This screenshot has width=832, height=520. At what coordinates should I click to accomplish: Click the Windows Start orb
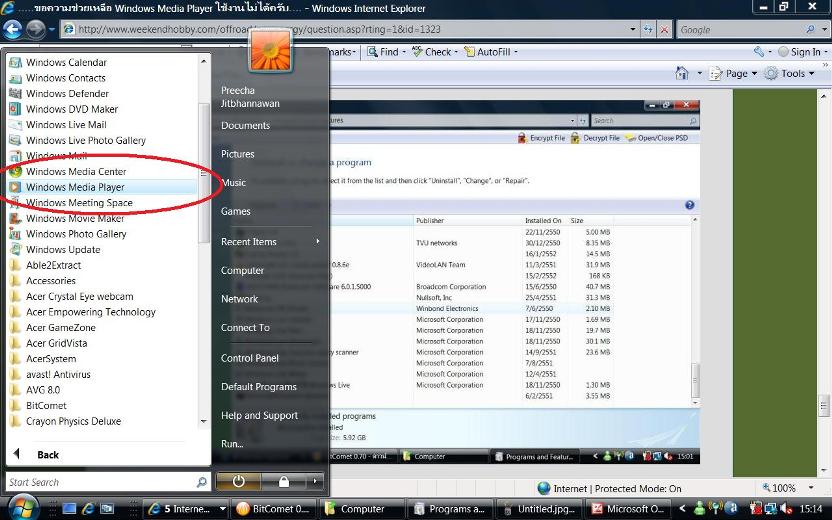tap(22, 507)
